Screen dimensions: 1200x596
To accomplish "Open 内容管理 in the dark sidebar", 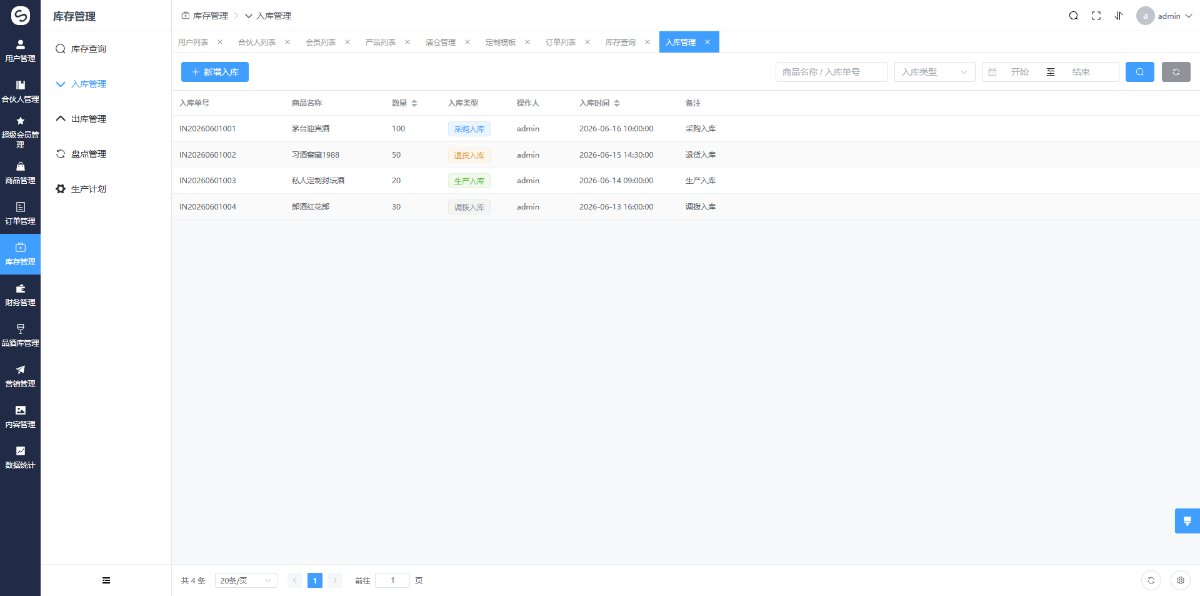I will coord(20,416).
